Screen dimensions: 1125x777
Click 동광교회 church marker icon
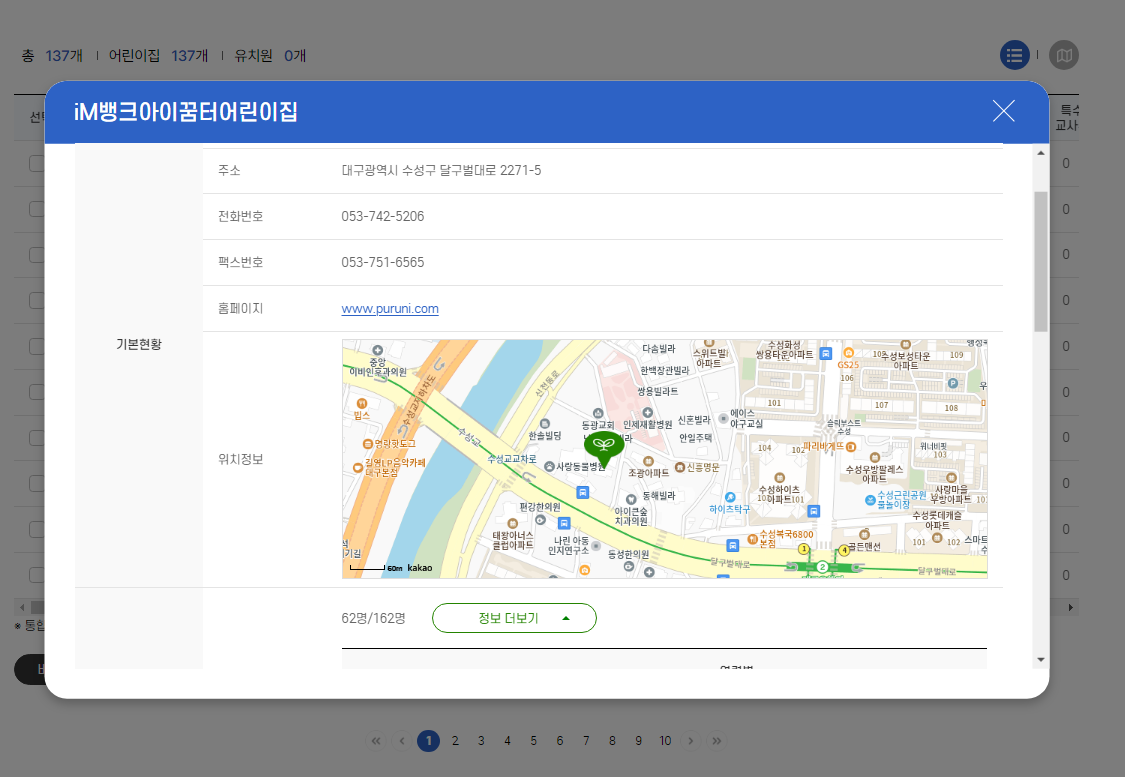tap(598, 413)
